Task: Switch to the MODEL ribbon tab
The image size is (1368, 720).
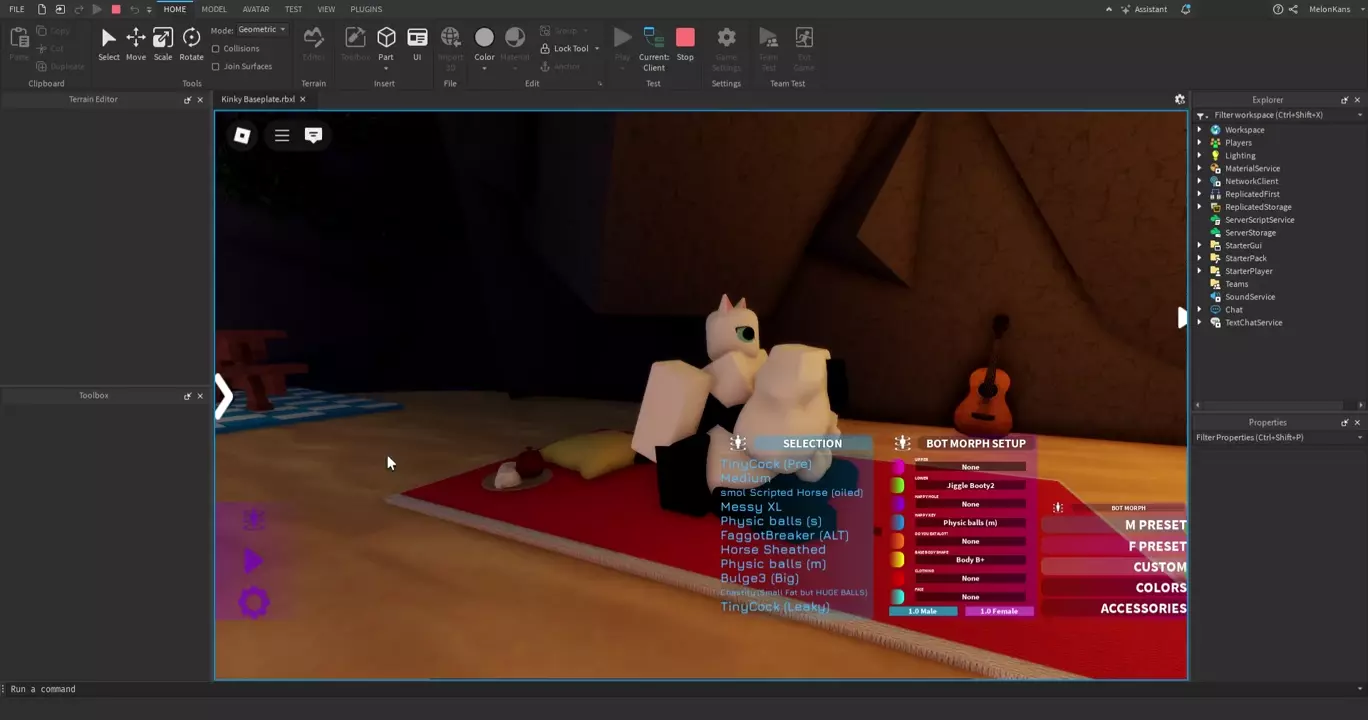Action: pos(214,9)
